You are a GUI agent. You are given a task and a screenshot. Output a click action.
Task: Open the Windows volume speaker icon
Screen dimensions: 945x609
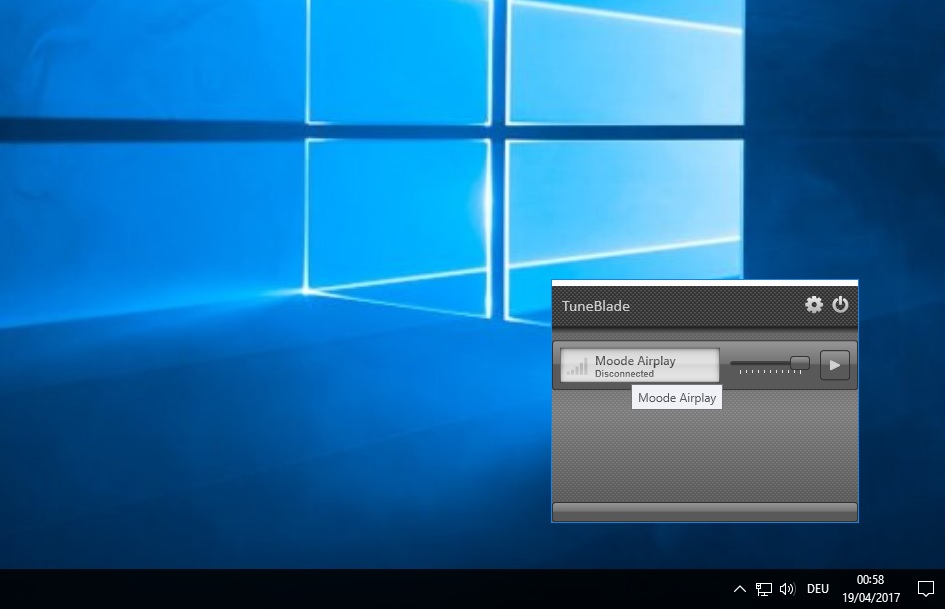click(x=787, y=589)
